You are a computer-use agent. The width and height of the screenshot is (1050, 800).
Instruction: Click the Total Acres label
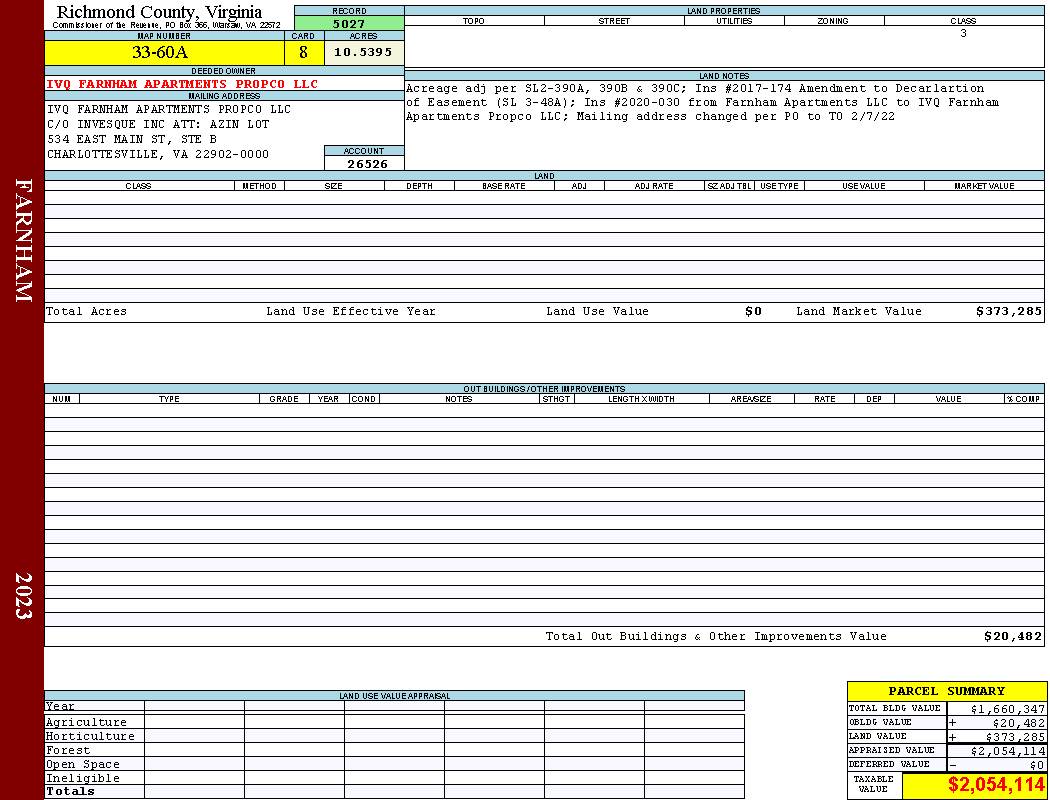tap(86, 311)
